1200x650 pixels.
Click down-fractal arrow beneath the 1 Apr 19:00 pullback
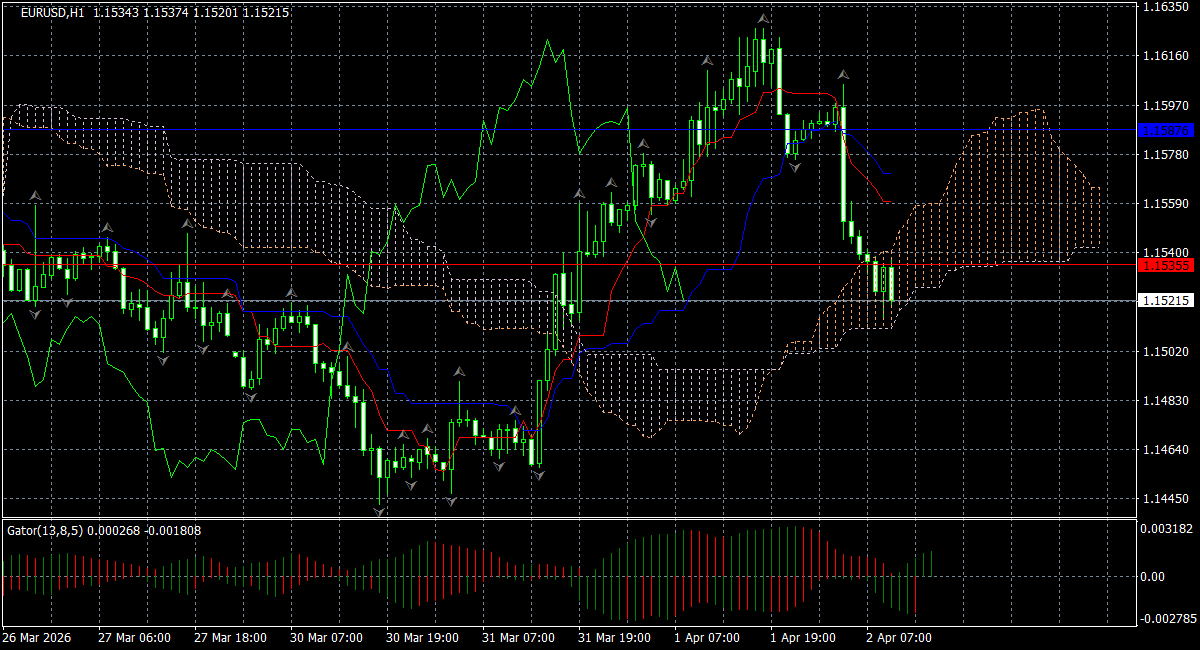(x=795, y=167)
